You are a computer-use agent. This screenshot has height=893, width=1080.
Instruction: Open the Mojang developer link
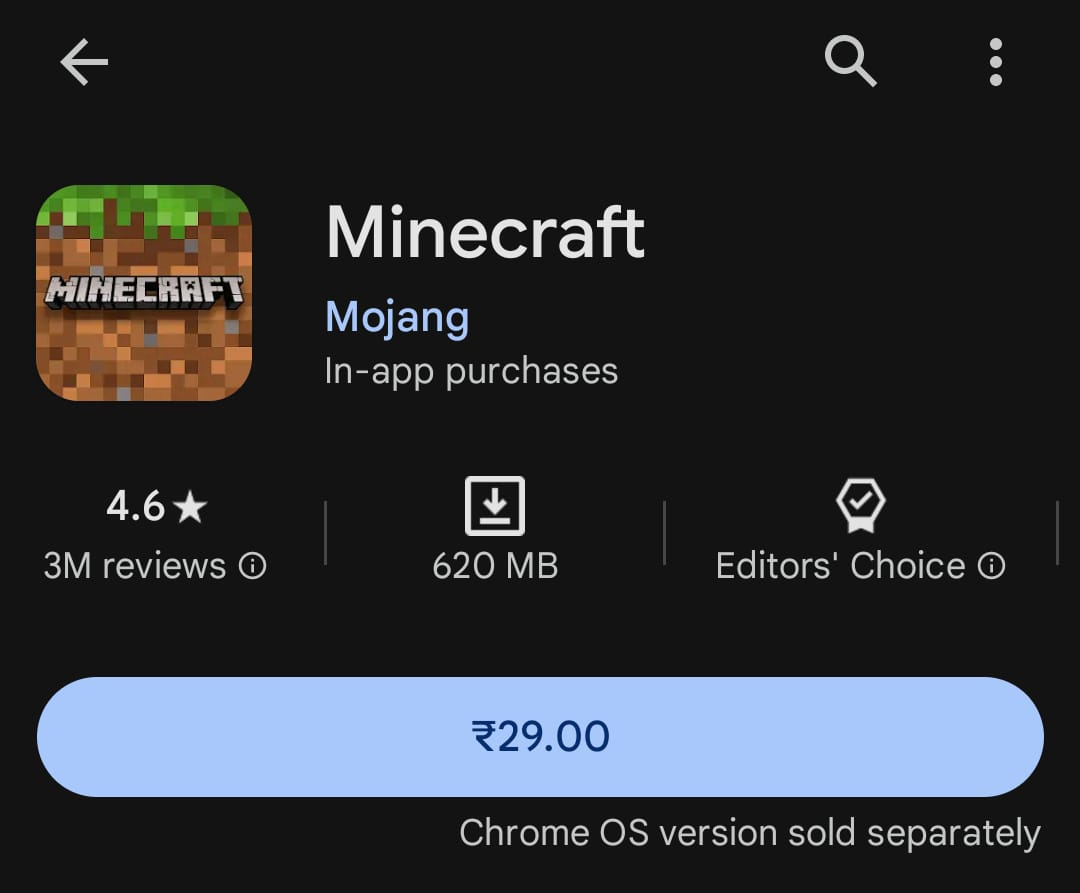[x=397, y=317]
